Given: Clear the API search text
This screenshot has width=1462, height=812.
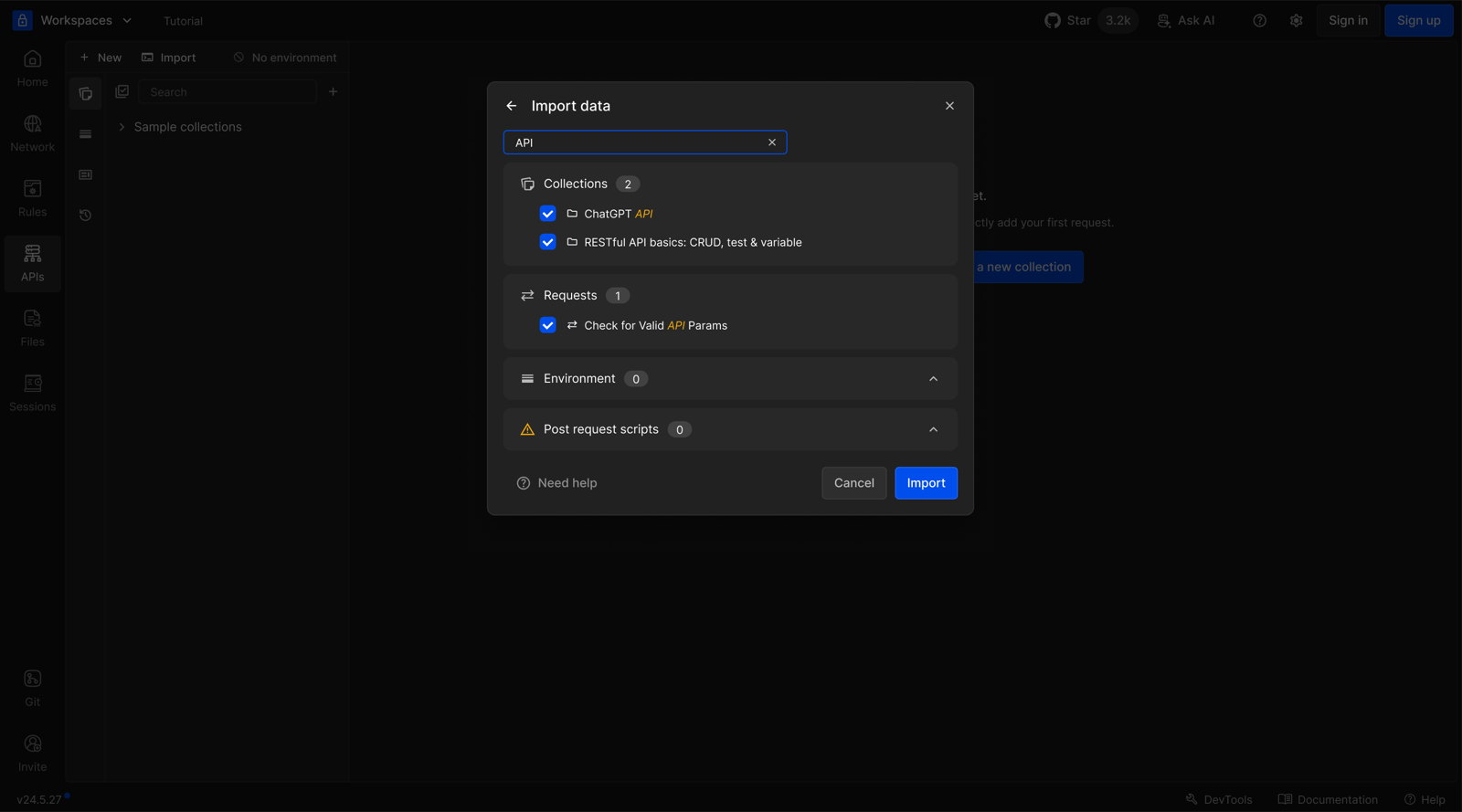Looking at the screenshot, I should click(772, 142).
